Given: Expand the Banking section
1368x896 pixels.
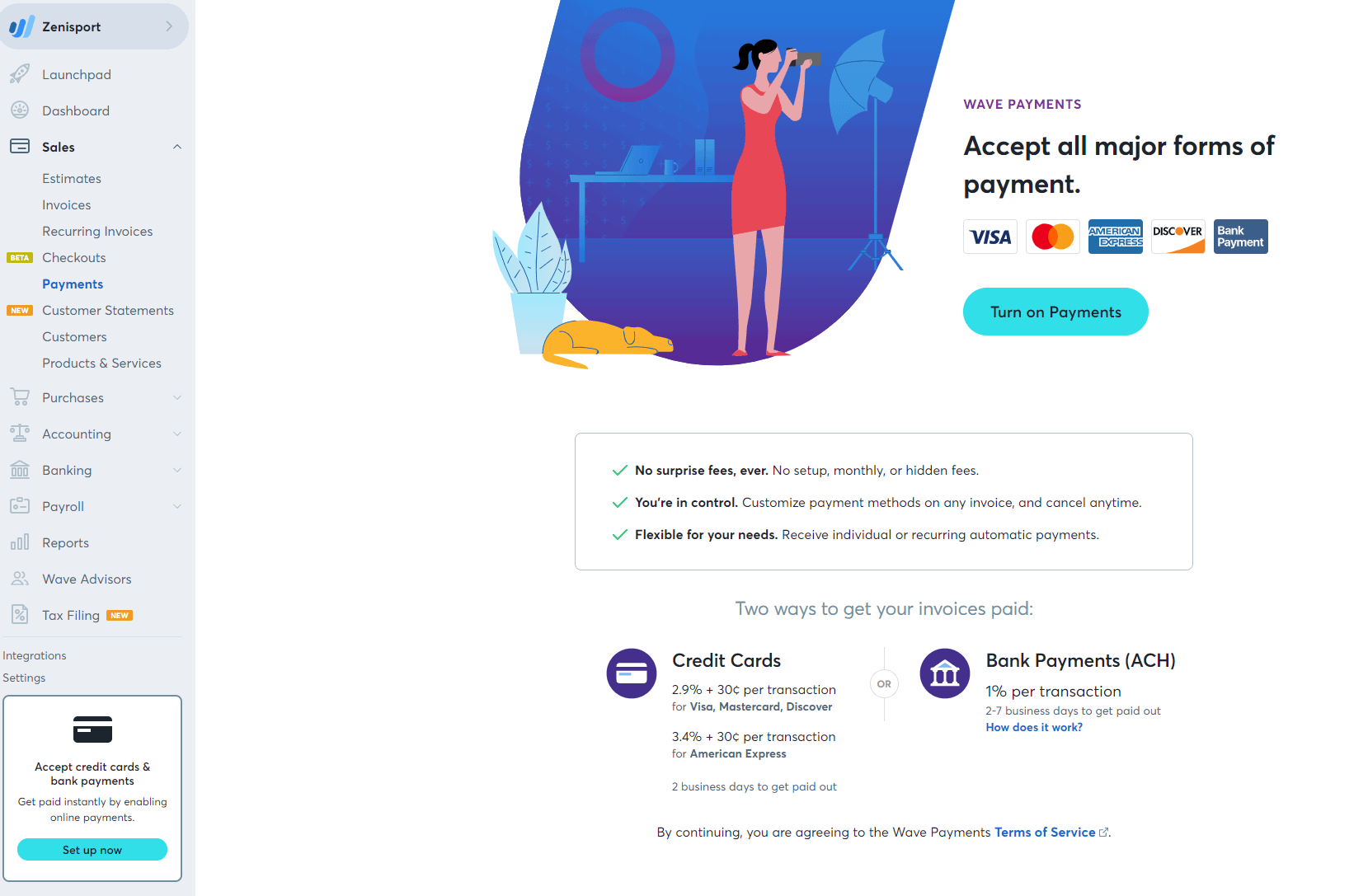Looking at the screenshot, I should (177, 469).
